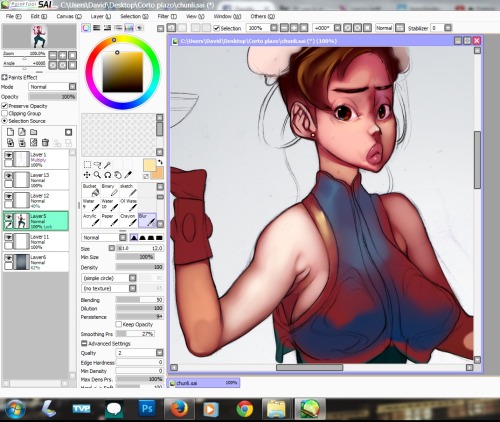
Task: Select the Selection Source radio button
Action: (x=5, y=121)
